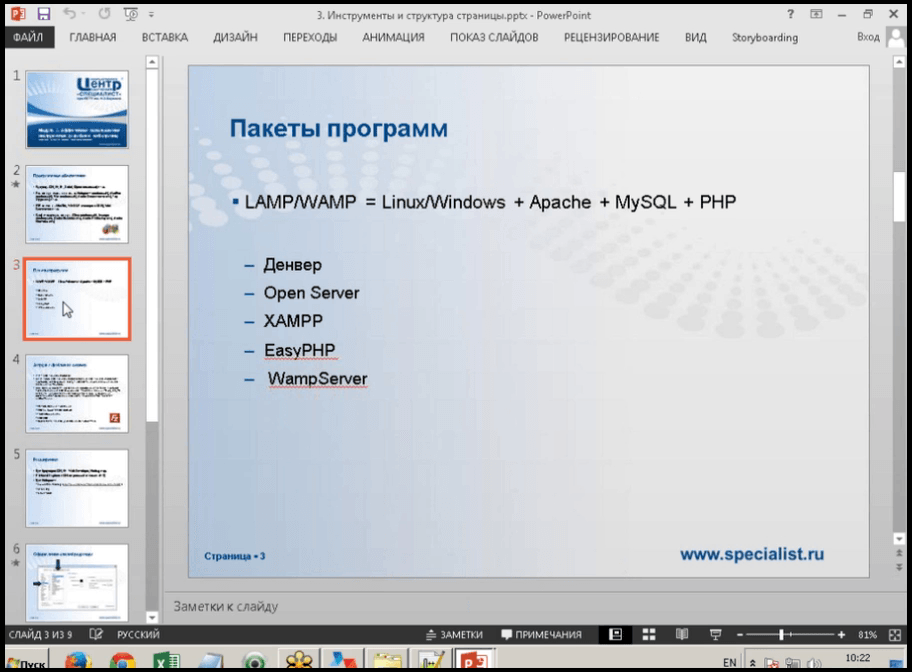912x672 pixels.
Task: Select slide 1 thumbnail with Центр logo
Action: 77,109
